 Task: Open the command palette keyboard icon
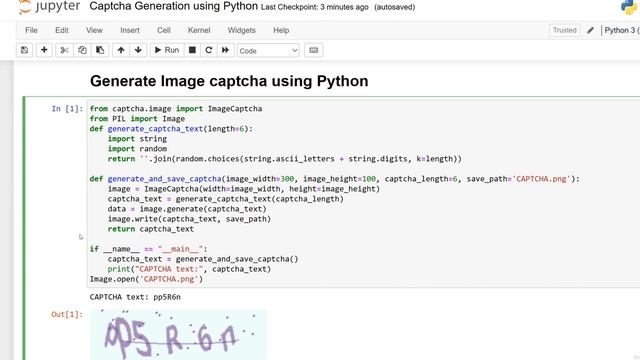pos(313,50)
